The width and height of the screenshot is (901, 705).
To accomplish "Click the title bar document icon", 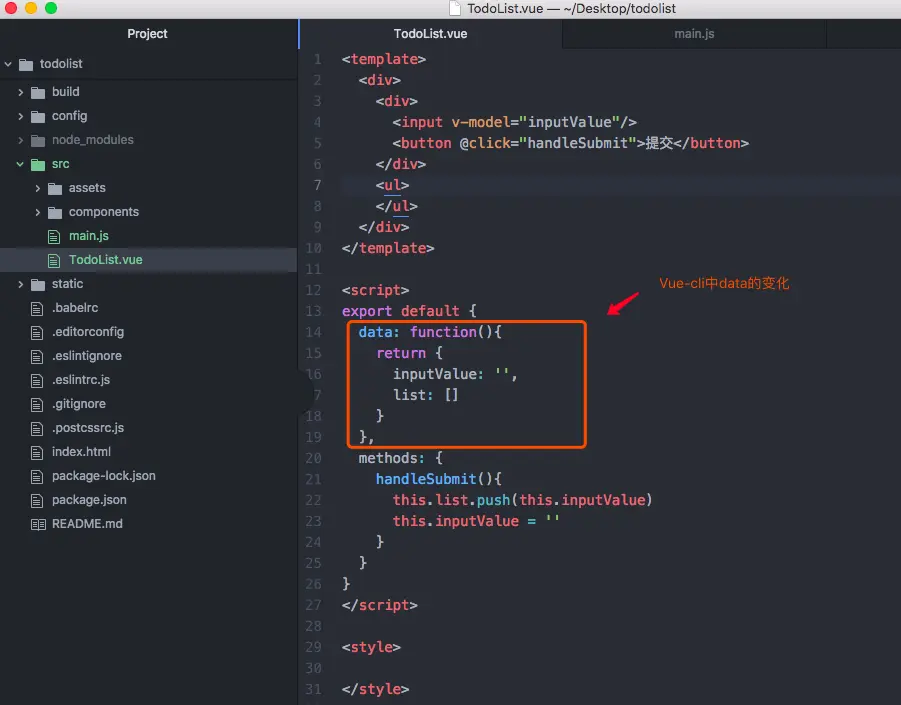I will tap(455, 8).
